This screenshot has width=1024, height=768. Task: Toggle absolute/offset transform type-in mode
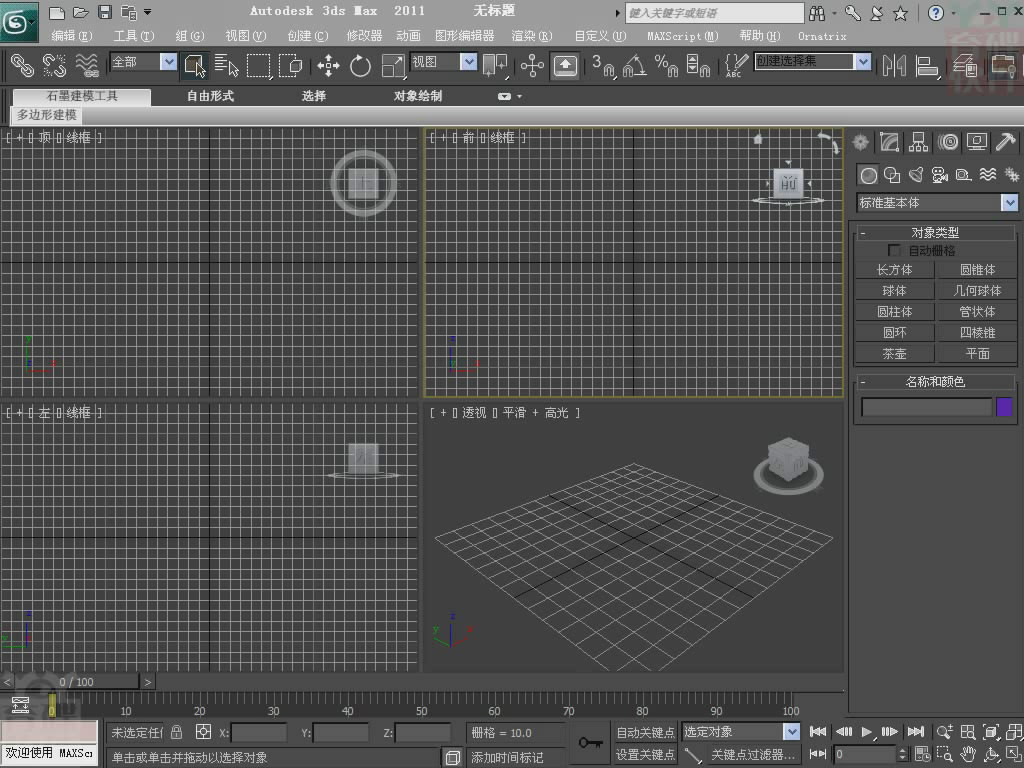pos(203,732)
